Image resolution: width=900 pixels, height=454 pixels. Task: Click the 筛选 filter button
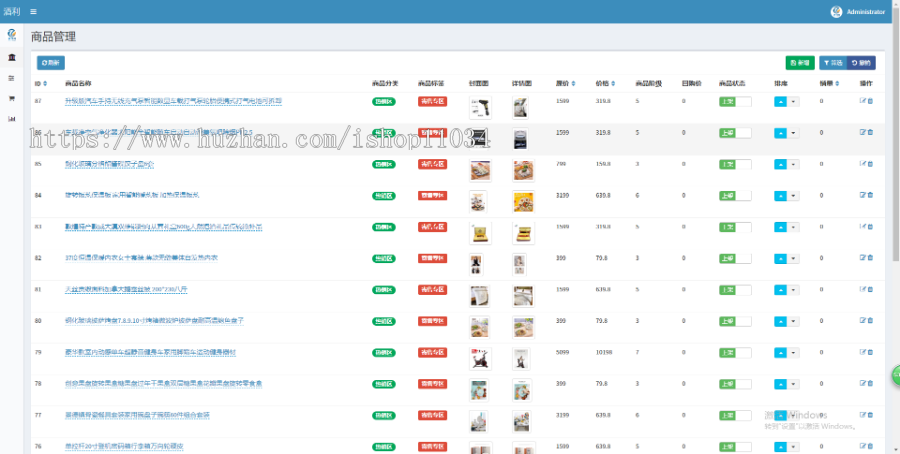833,63
